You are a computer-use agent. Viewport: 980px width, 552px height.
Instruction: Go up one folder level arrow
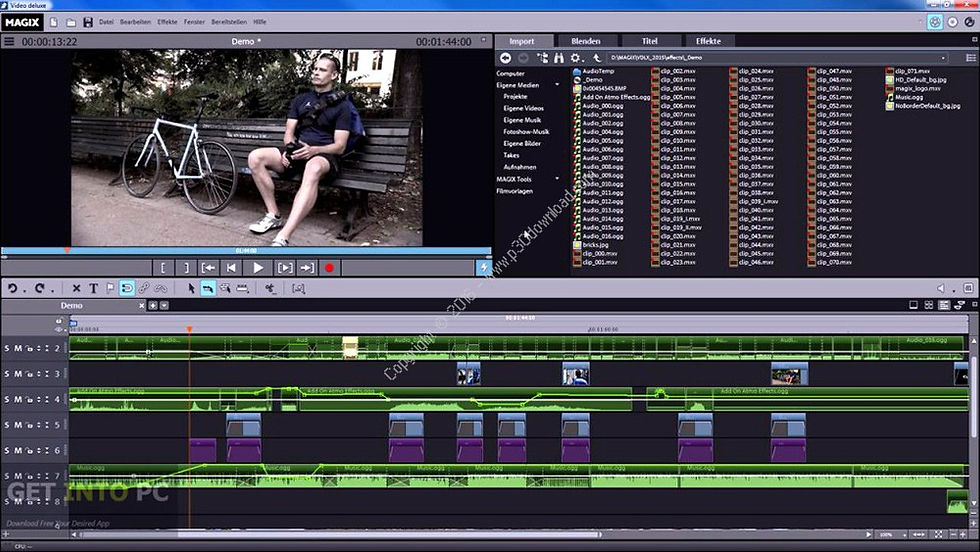[x=597, y=58]
